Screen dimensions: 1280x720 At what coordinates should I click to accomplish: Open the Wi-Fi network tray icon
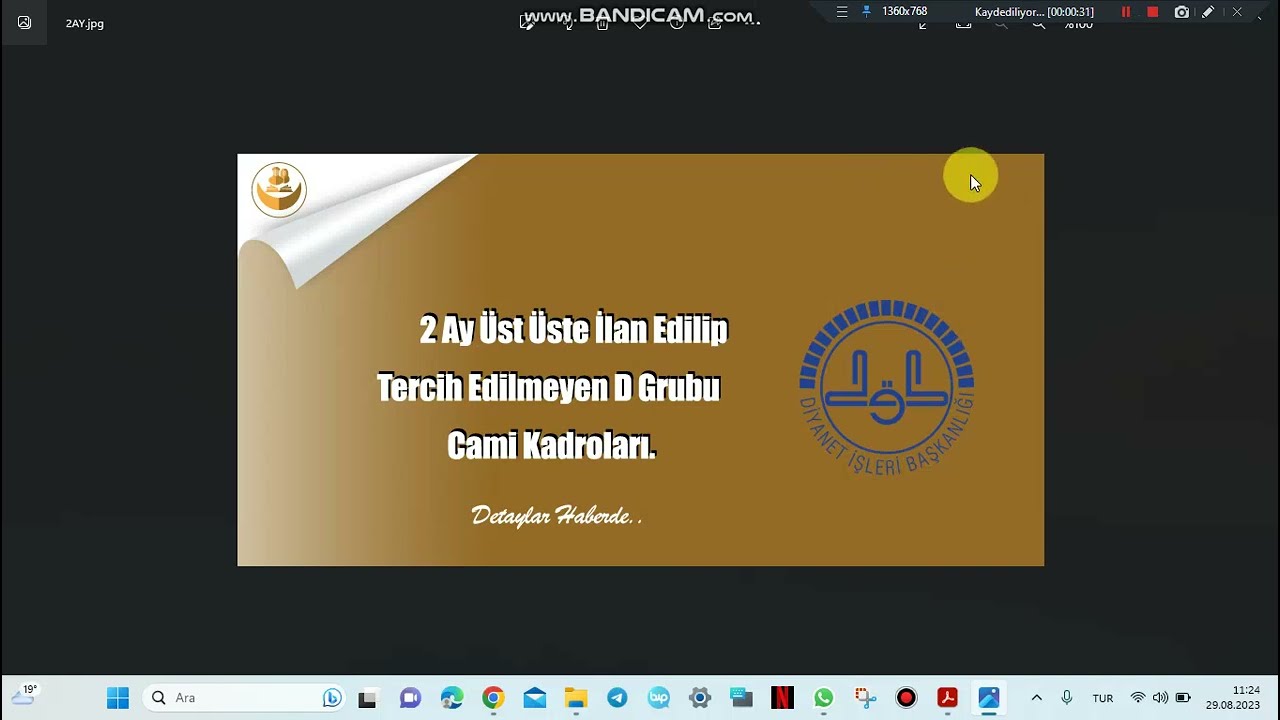pyautogui.click(x=1138, y=698)
